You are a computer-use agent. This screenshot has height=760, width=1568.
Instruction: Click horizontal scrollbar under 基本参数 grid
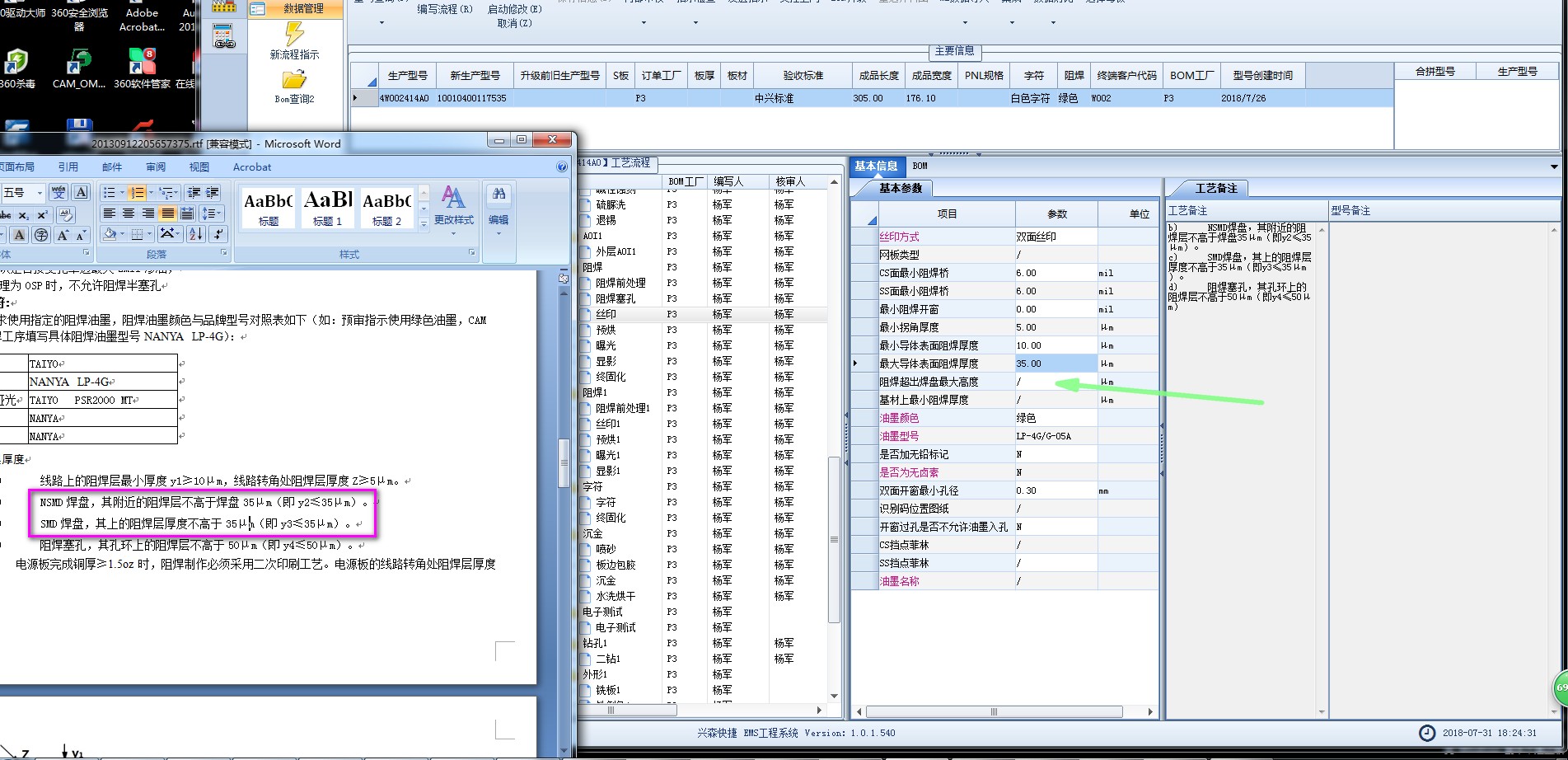(x=994, y=711)
